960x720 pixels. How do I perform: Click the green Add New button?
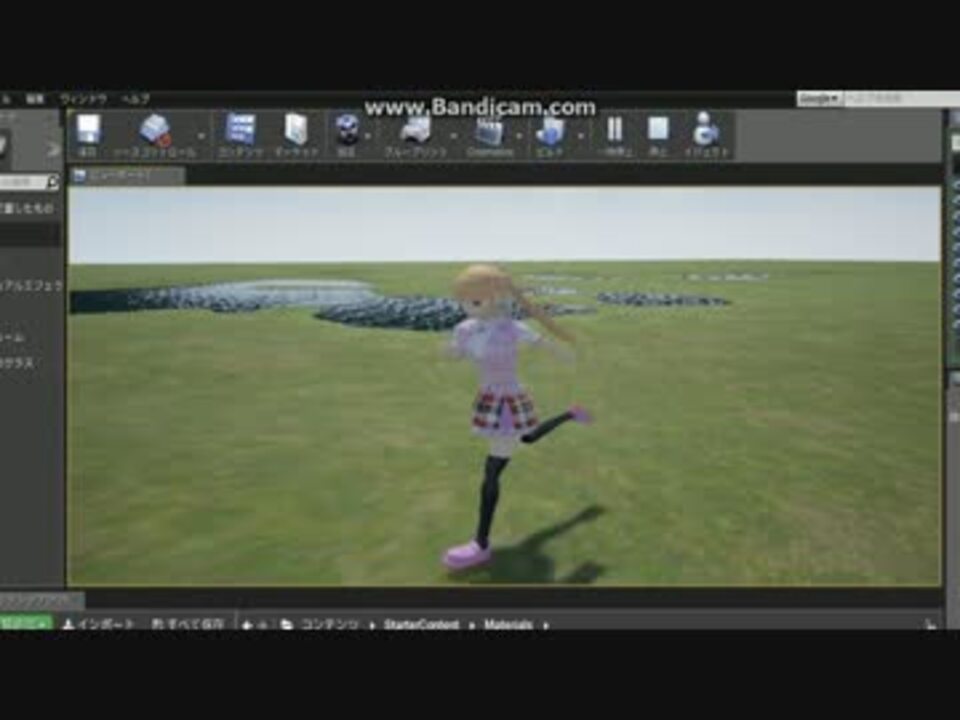click(x=26, y=623)
